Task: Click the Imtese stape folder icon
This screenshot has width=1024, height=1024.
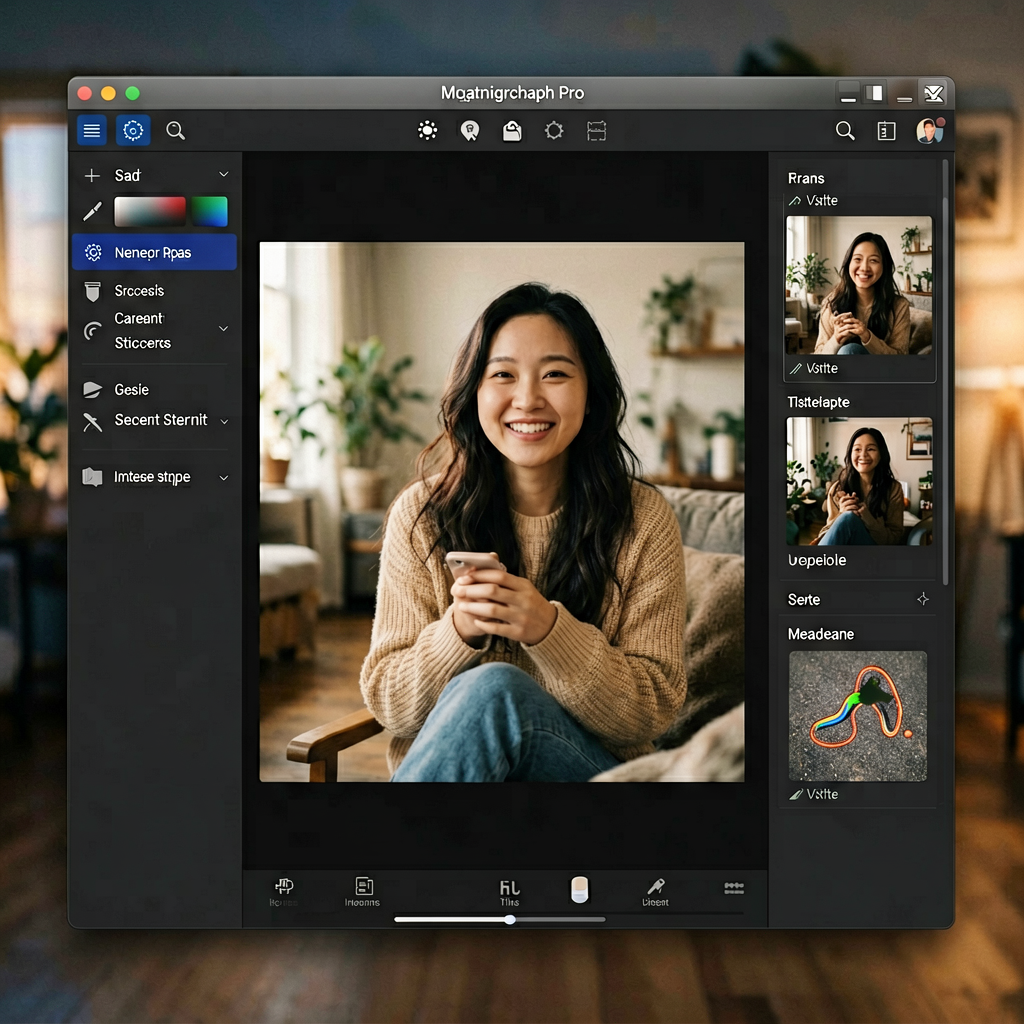Action: tap(92, 477)
